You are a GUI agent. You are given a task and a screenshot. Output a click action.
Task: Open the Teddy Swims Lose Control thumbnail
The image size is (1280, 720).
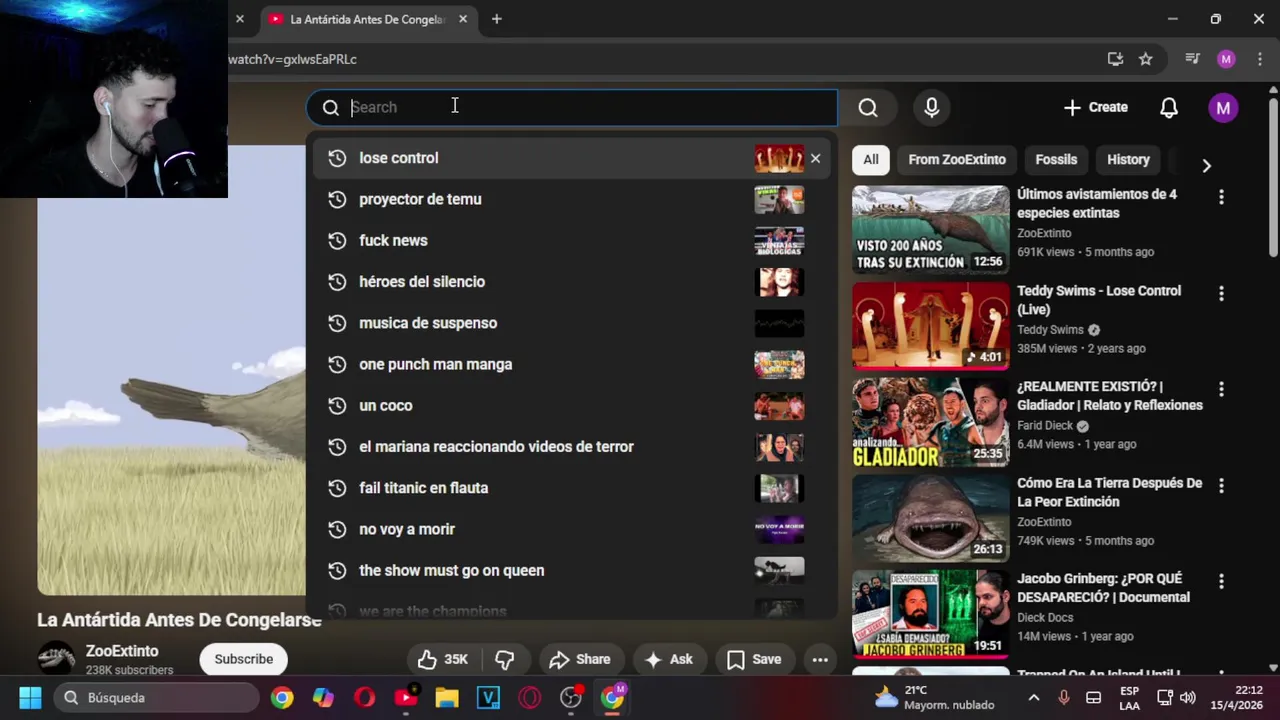[931, 326]
